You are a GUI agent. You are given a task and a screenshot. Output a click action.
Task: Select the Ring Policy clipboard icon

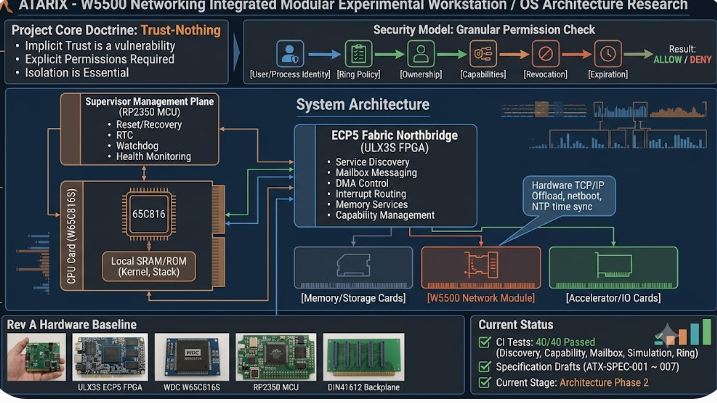pos(358,54)
